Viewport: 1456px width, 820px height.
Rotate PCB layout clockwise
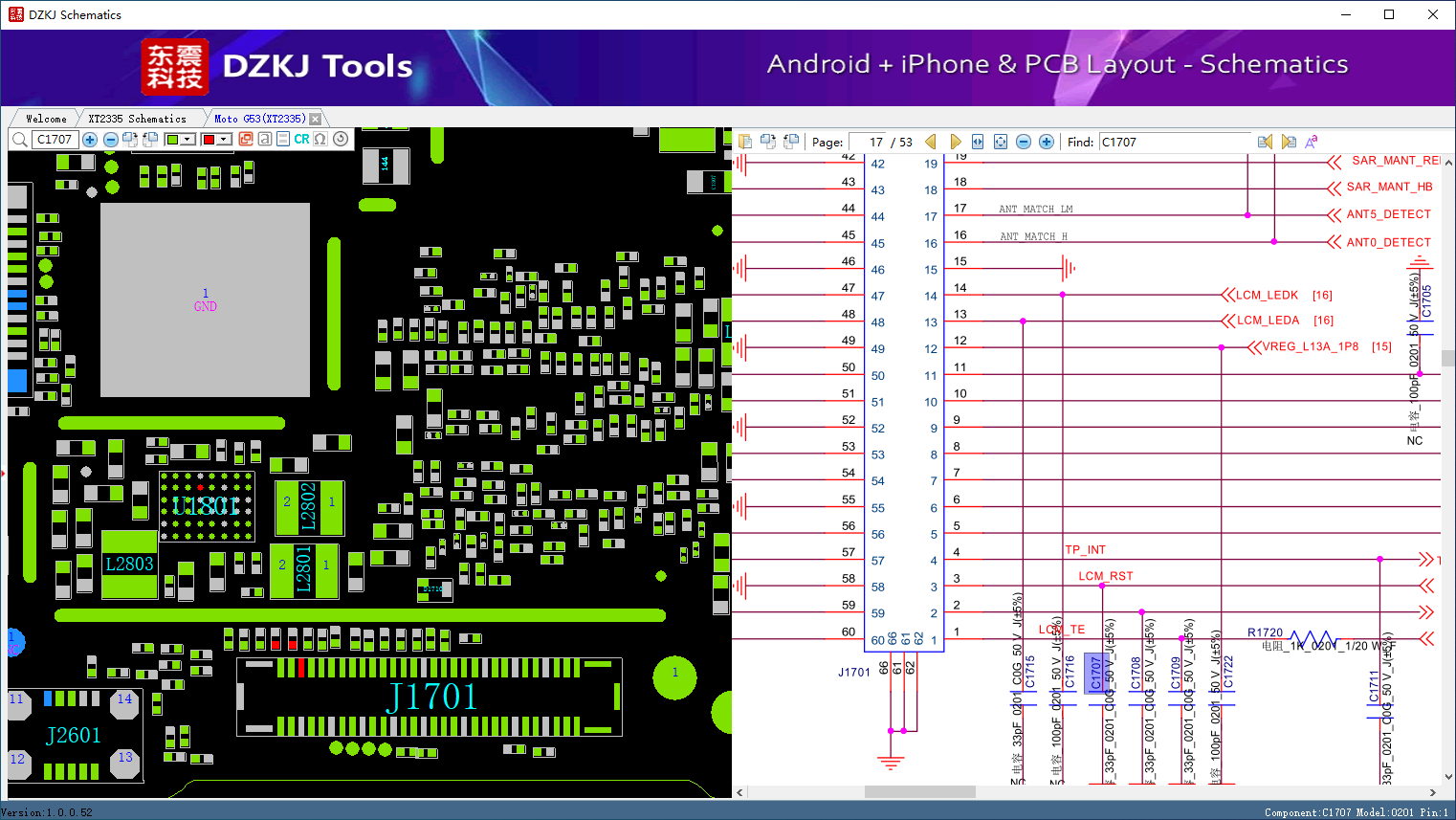point(131,140)
